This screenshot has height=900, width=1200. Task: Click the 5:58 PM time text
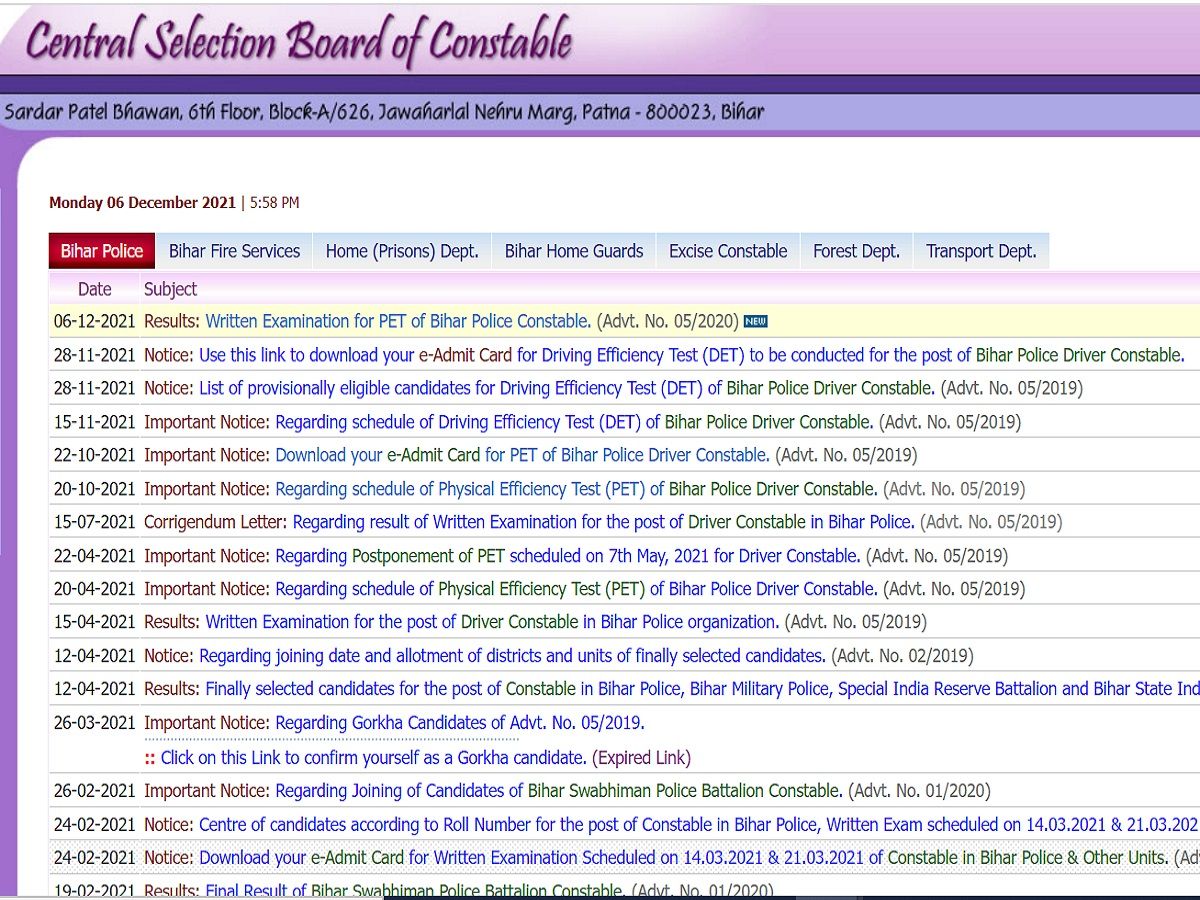click(x=274, y=203)
